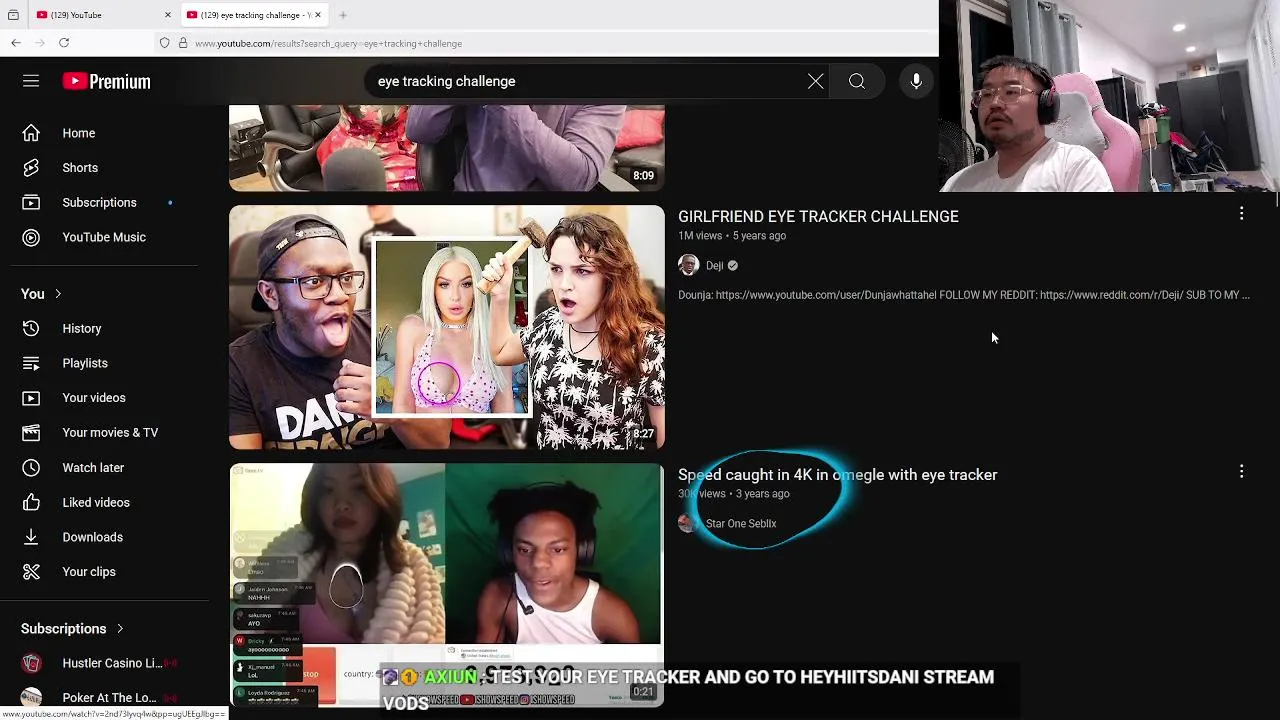The image size is (1280, 720).
Task: Click the Downloads arrow icon
Action: 31,537
